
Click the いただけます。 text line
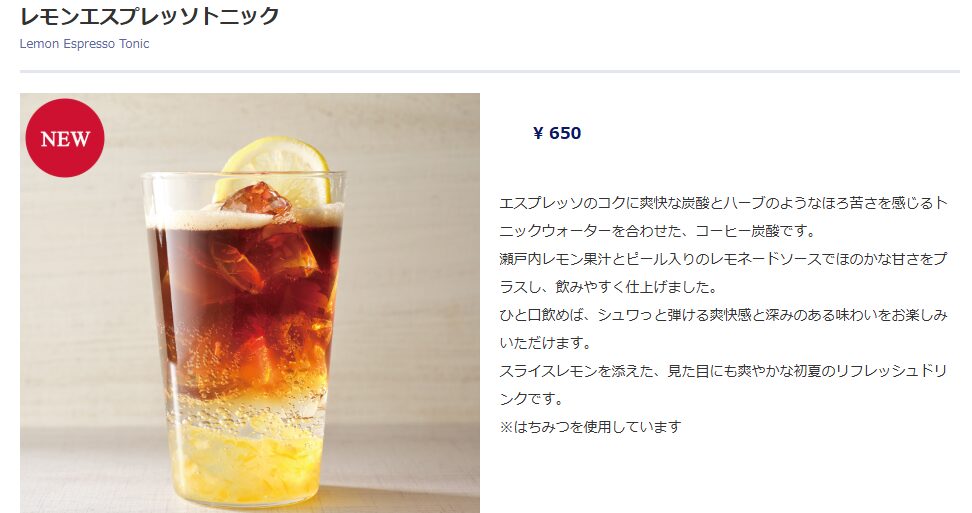pyautogui.click(x=546, y=343)
